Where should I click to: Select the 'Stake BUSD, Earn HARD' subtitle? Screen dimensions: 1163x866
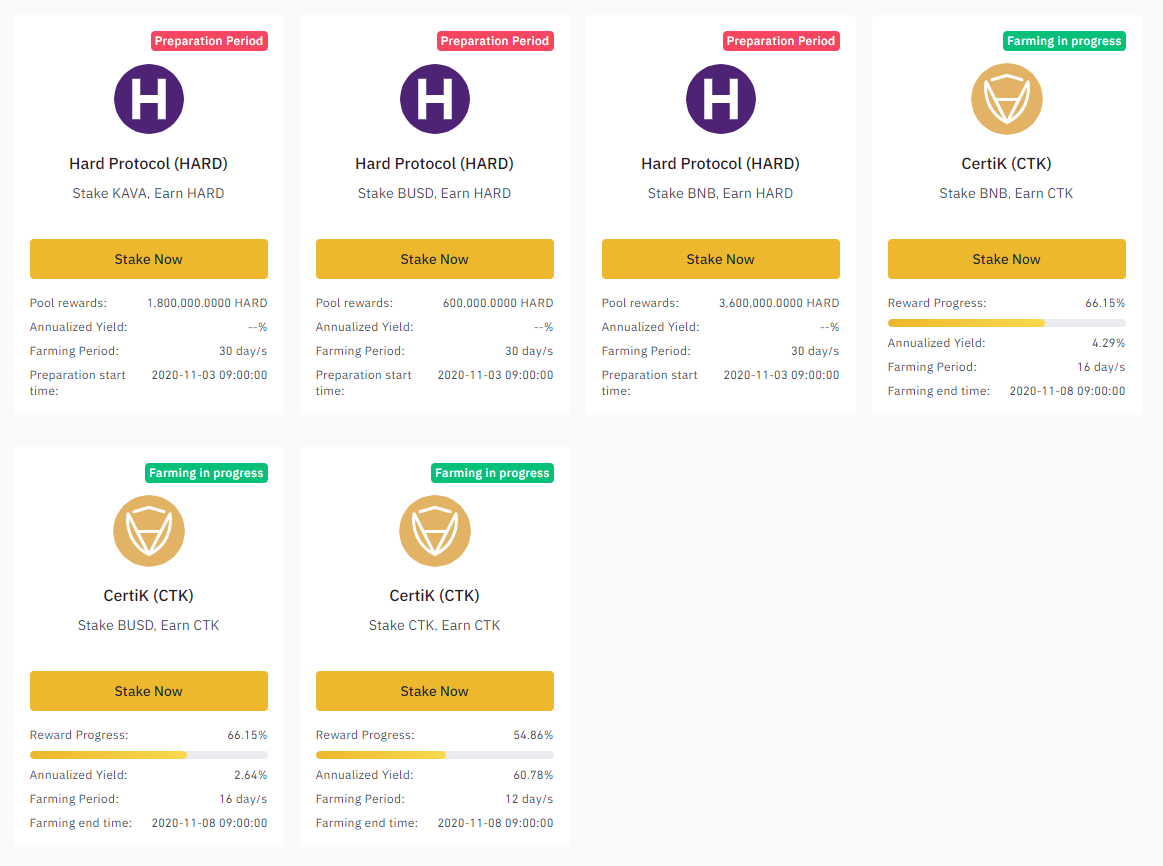click(435, 194)
